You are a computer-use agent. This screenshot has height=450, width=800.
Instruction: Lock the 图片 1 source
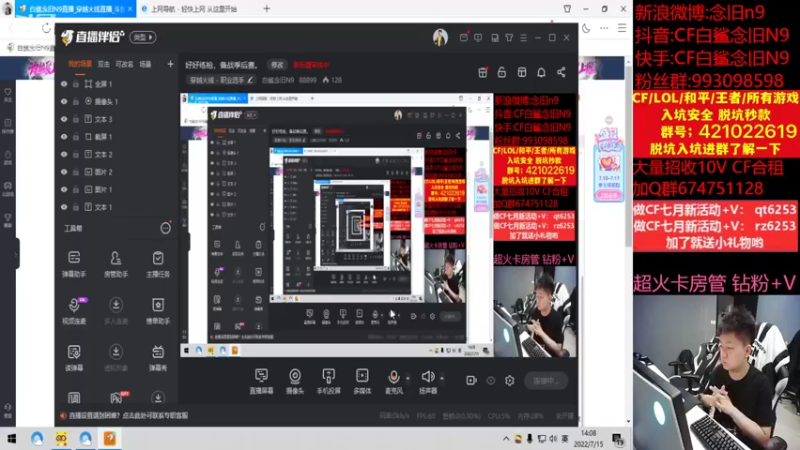[76, 189]
